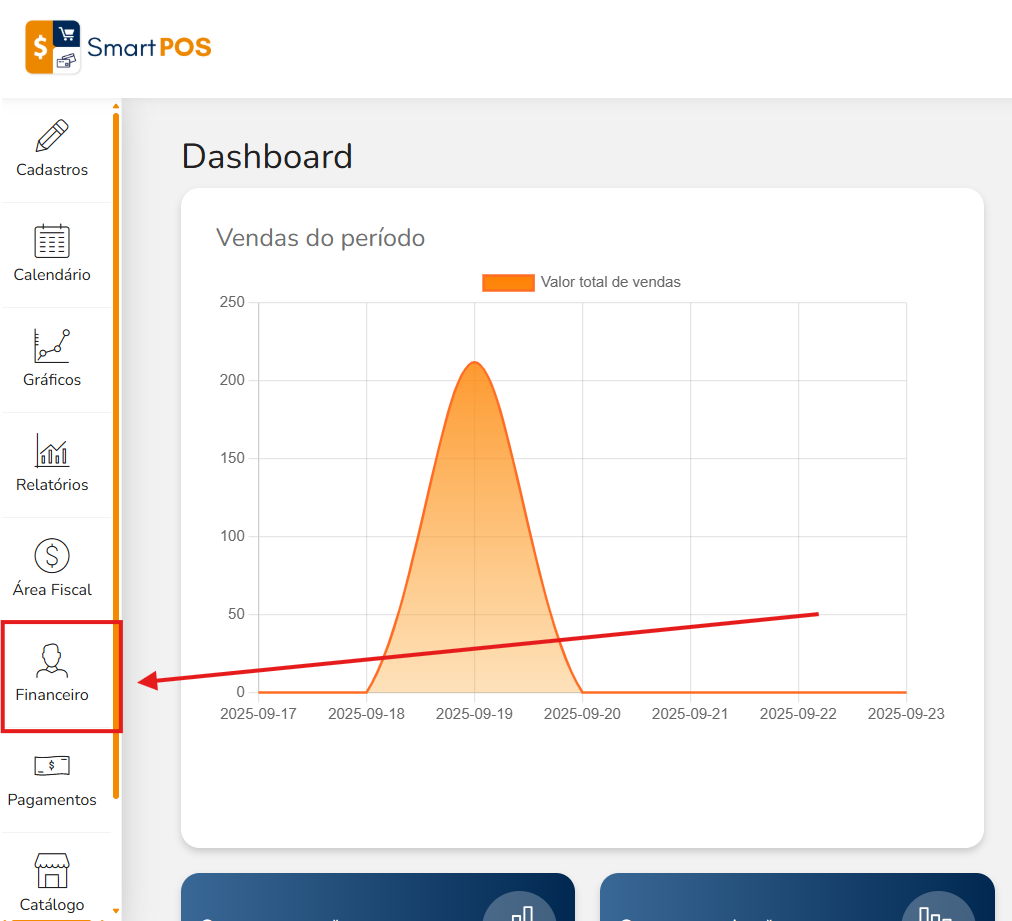Screen dimensions: 1012x921
Task: Open the Financeiro person icon
Action: [x=52, y=660]
